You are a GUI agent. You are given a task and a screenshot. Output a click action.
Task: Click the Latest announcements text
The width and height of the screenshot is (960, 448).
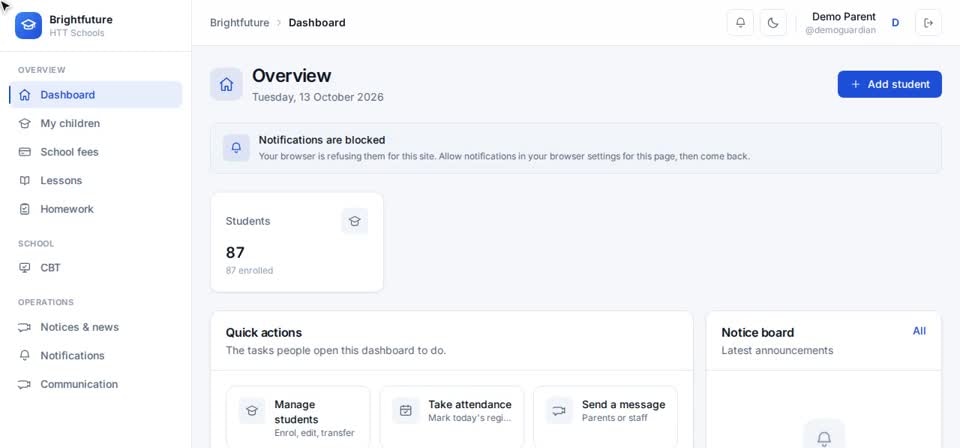point(777,351)
